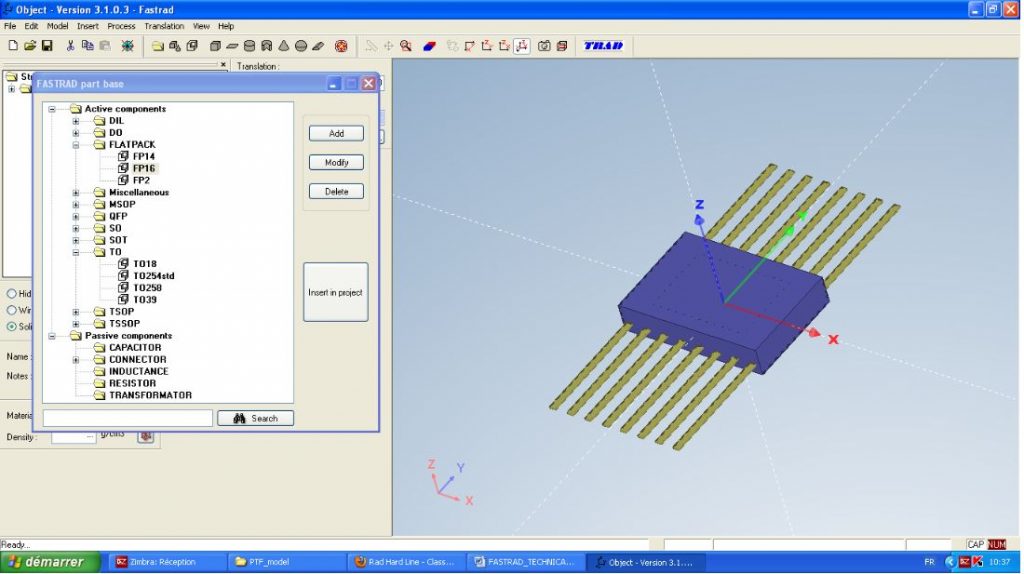Open the Model menu
This screenshot has height=574, width=1024.
click(57, 26)
